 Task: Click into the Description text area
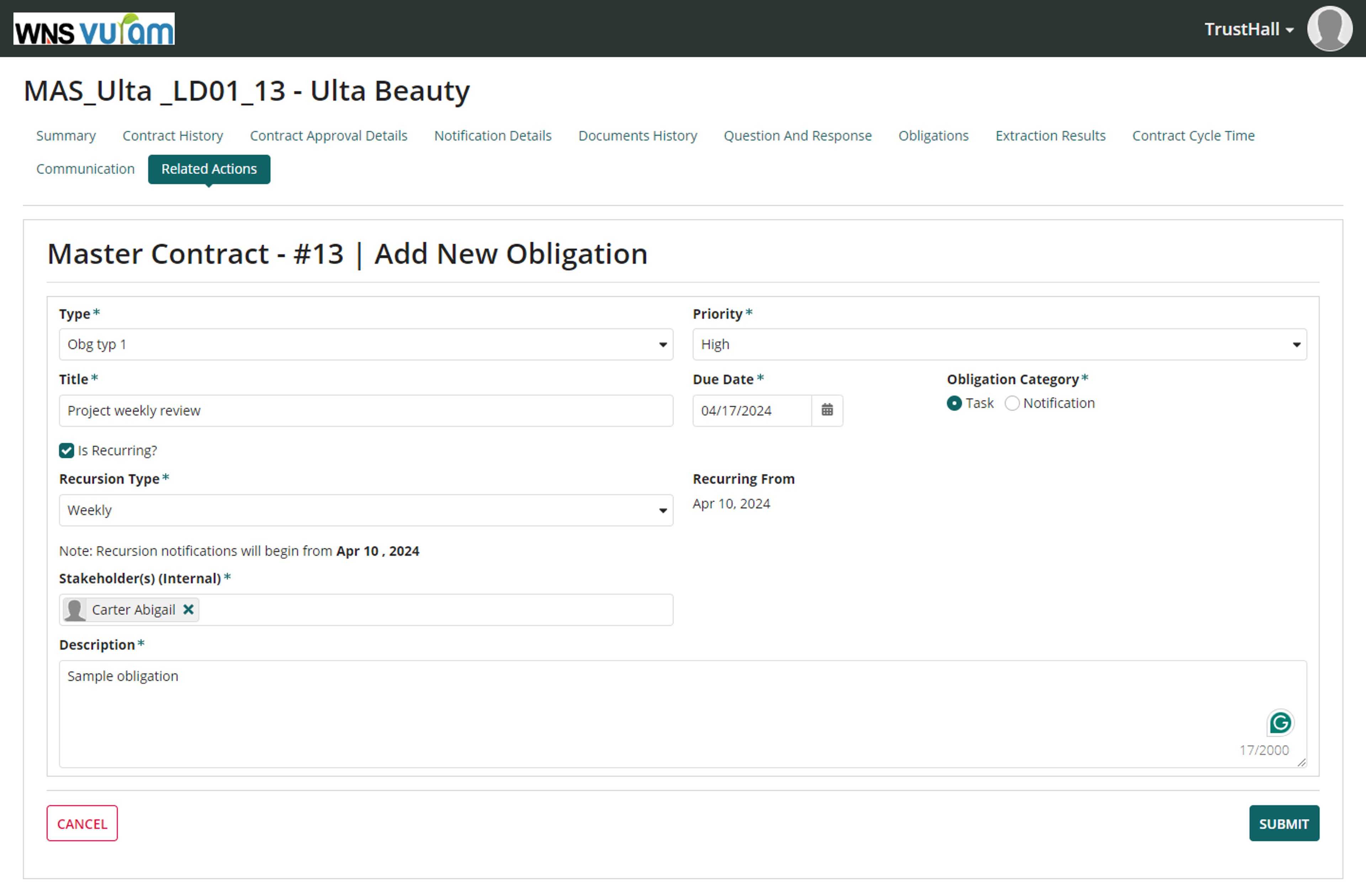click(x=683, y=714)
